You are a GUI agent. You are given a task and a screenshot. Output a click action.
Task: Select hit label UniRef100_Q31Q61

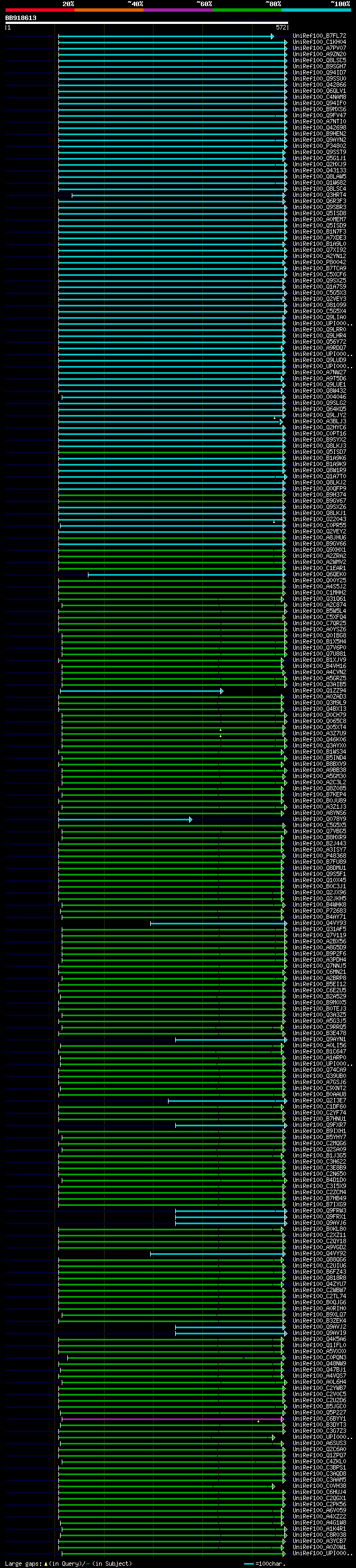click(x=319, y=599)
